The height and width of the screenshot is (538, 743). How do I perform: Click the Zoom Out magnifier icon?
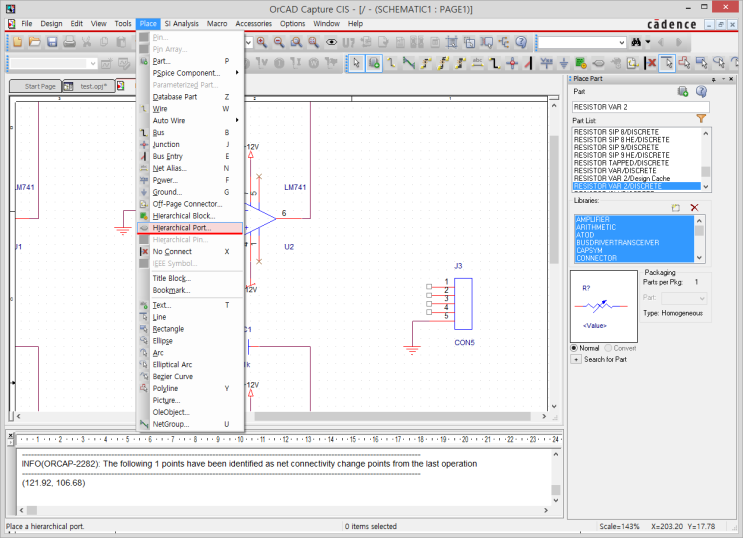coord(279,43)
